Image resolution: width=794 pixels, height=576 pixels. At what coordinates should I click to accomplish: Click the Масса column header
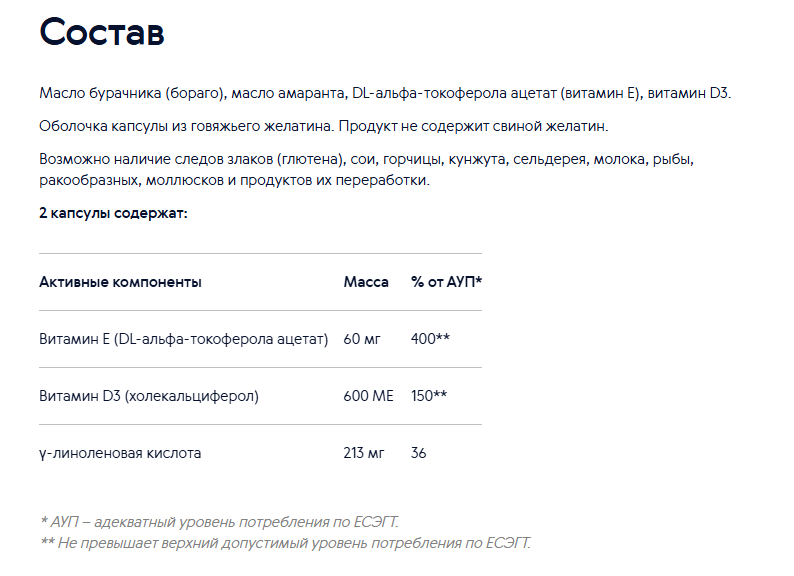point(366,282)
